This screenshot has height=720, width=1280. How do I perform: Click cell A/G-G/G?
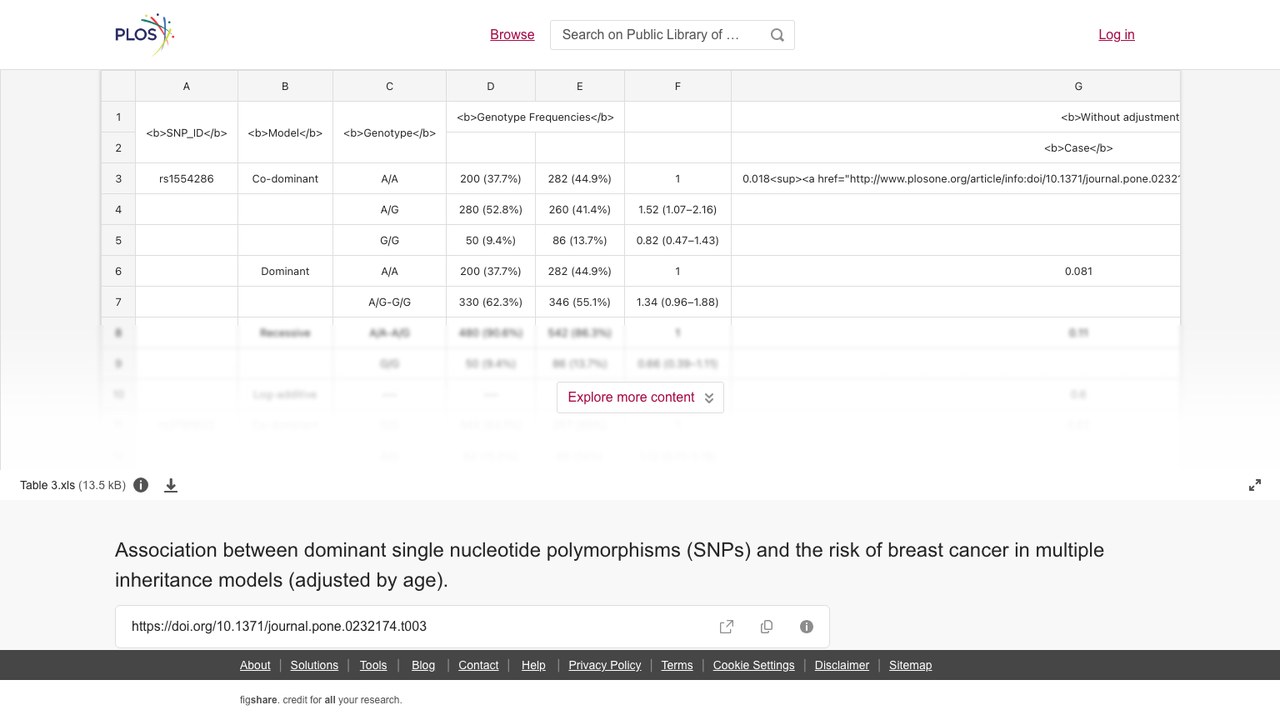[x=390, y=302]
